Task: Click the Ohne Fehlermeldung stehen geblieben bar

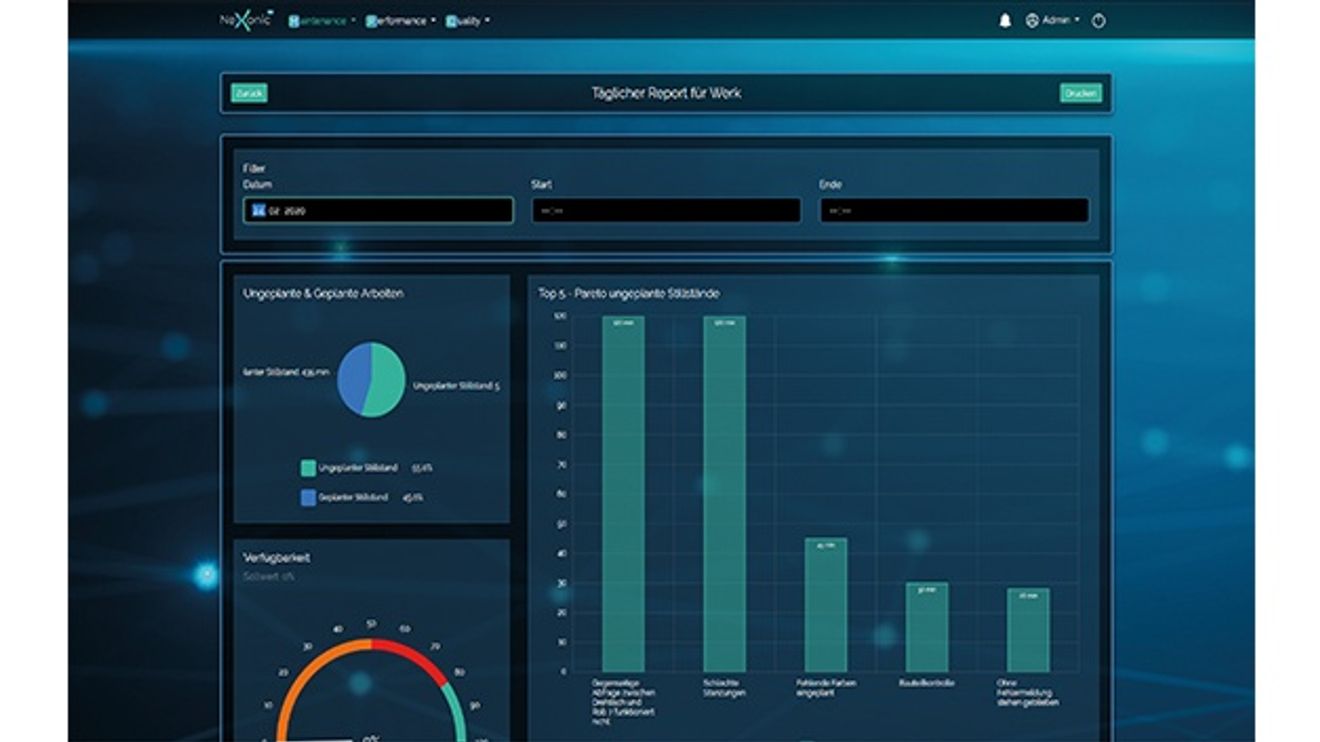Action: pyautogui.click(x=1028, y=630)
